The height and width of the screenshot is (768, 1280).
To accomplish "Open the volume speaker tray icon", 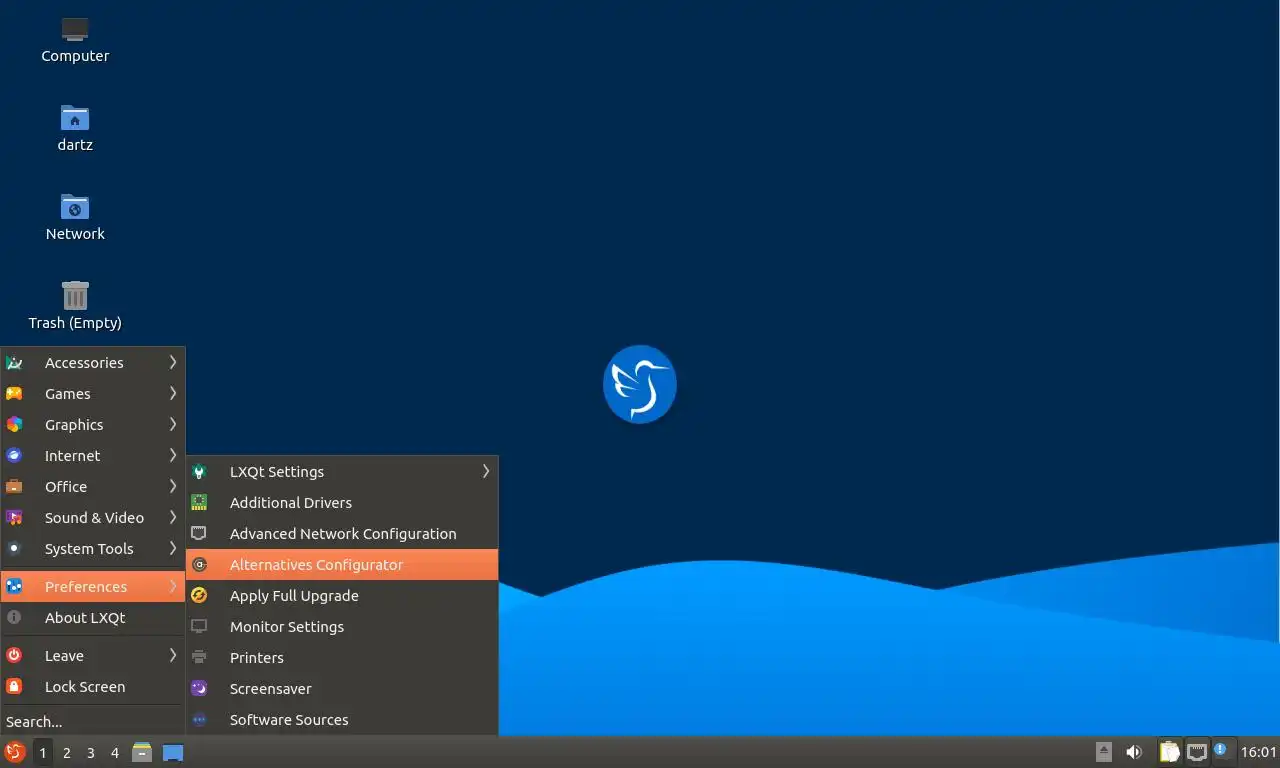I will click(x=1134, y=752).
